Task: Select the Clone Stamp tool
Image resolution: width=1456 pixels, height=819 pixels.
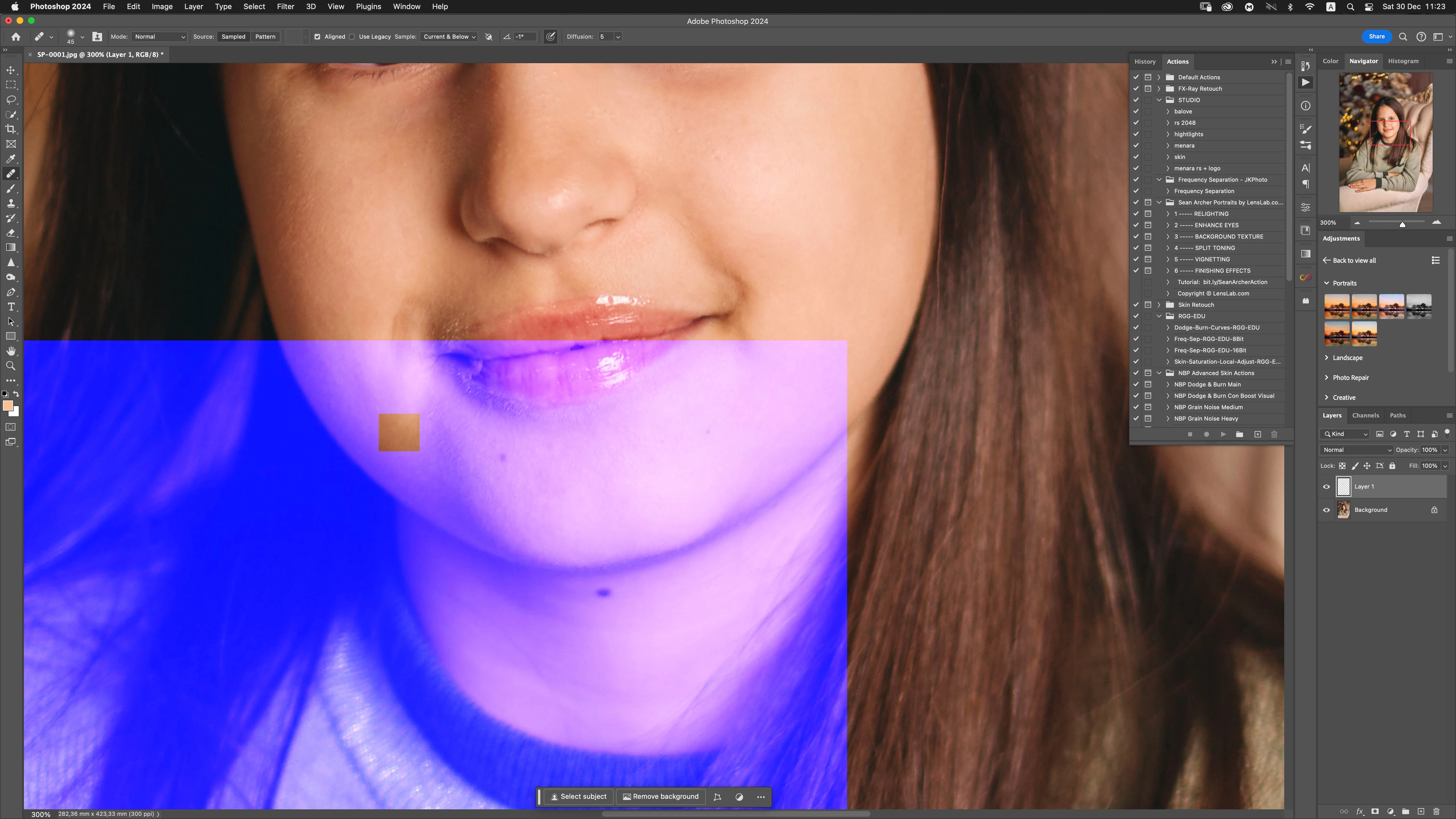Action: (x=11, y=204)
